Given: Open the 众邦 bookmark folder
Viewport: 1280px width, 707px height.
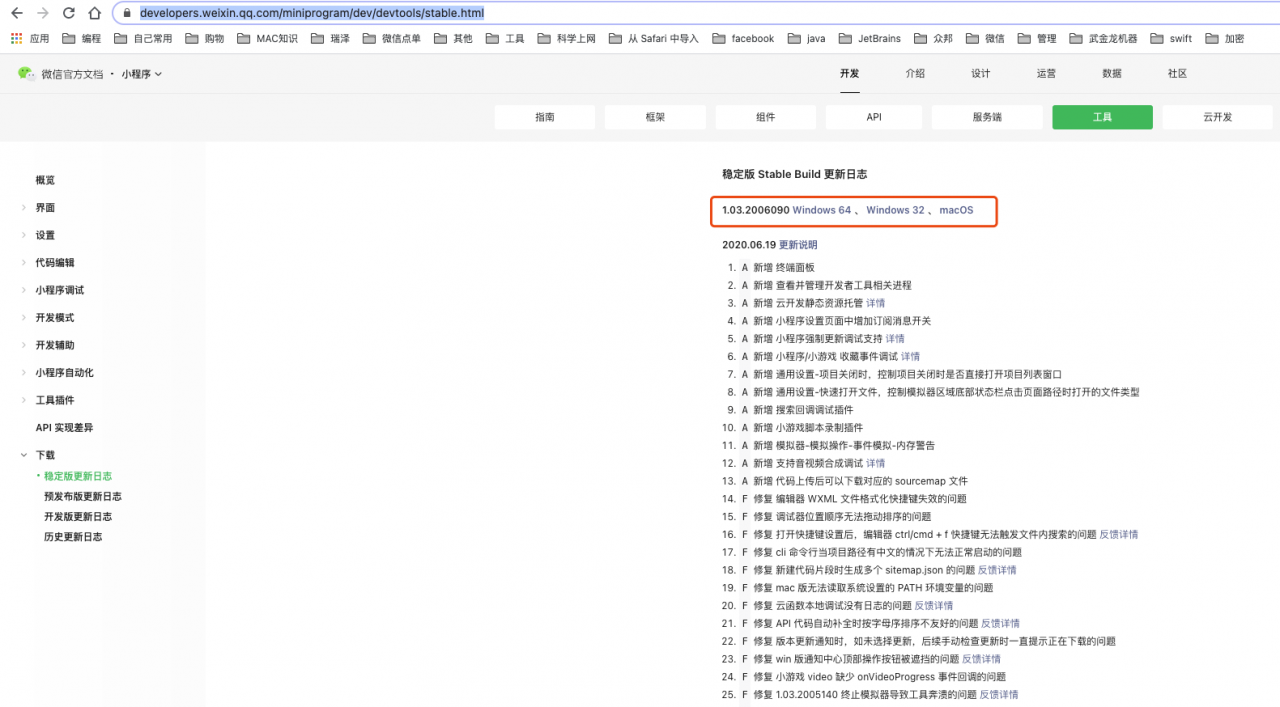Looking at the screenshot, I should coord(933,38).
